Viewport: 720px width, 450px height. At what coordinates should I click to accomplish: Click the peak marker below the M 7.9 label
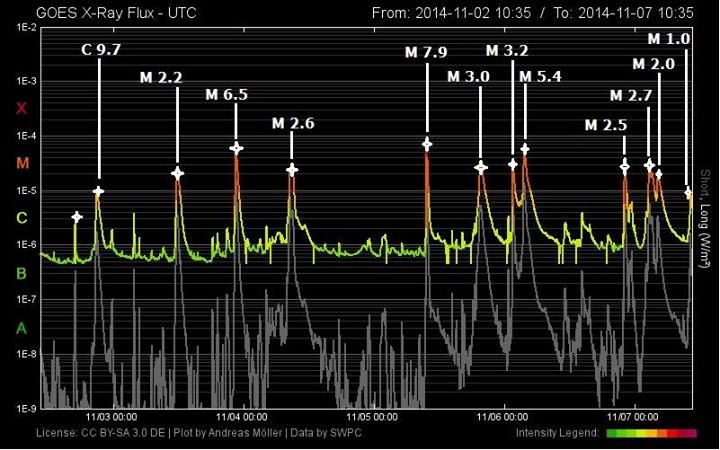pos(427,144)
